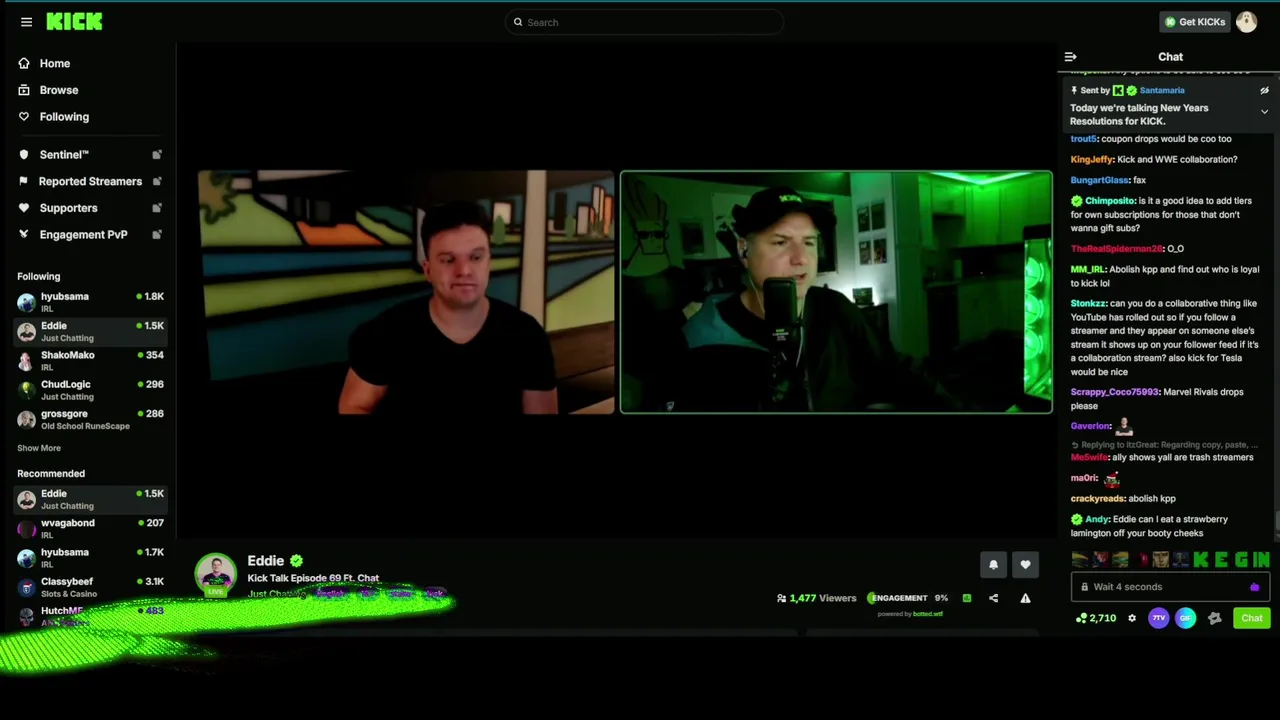Image resolution: width=1280 pixels, height=720 pixels.
Task: Toggle stream notifications bell button
Action: coord(993,565)
